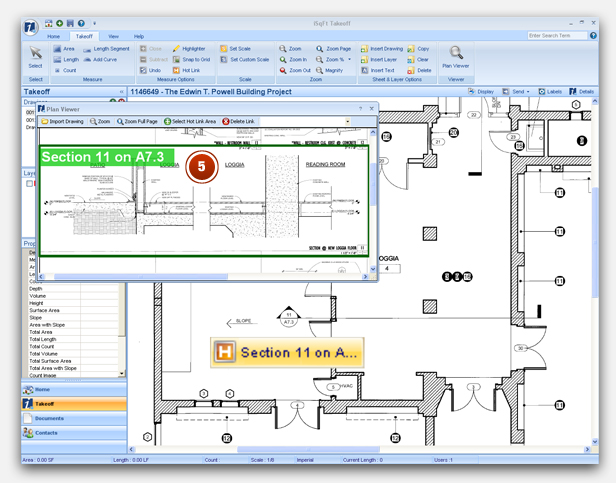Open Set Scale
616x483 pixels.
tap(235, 49)
